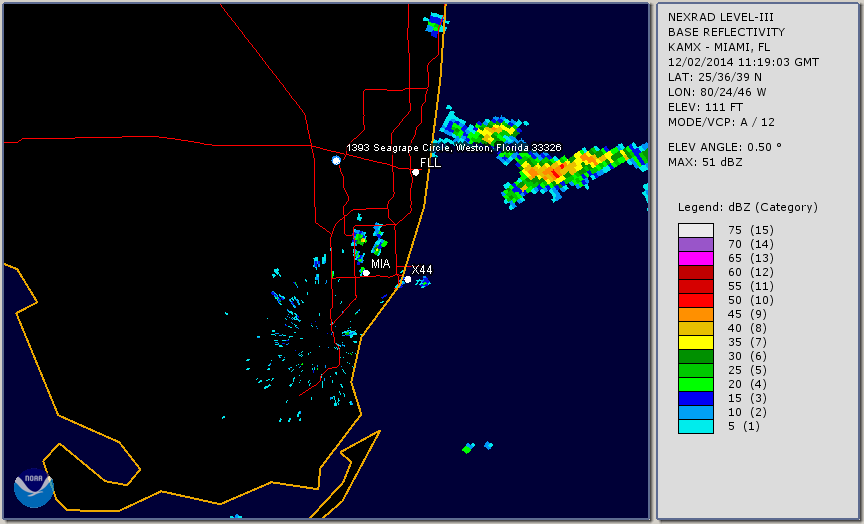The image size is (864, 524).
Task: Click the X44 map label
Action: (x=422, y=270)
